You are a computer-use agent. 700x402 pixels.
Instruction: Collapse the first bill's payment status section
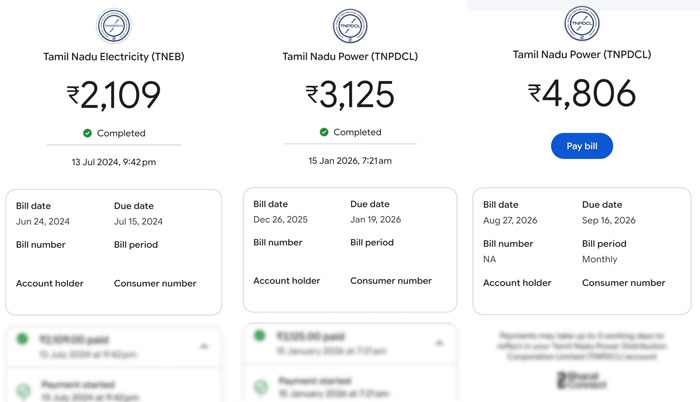[204, 346]
